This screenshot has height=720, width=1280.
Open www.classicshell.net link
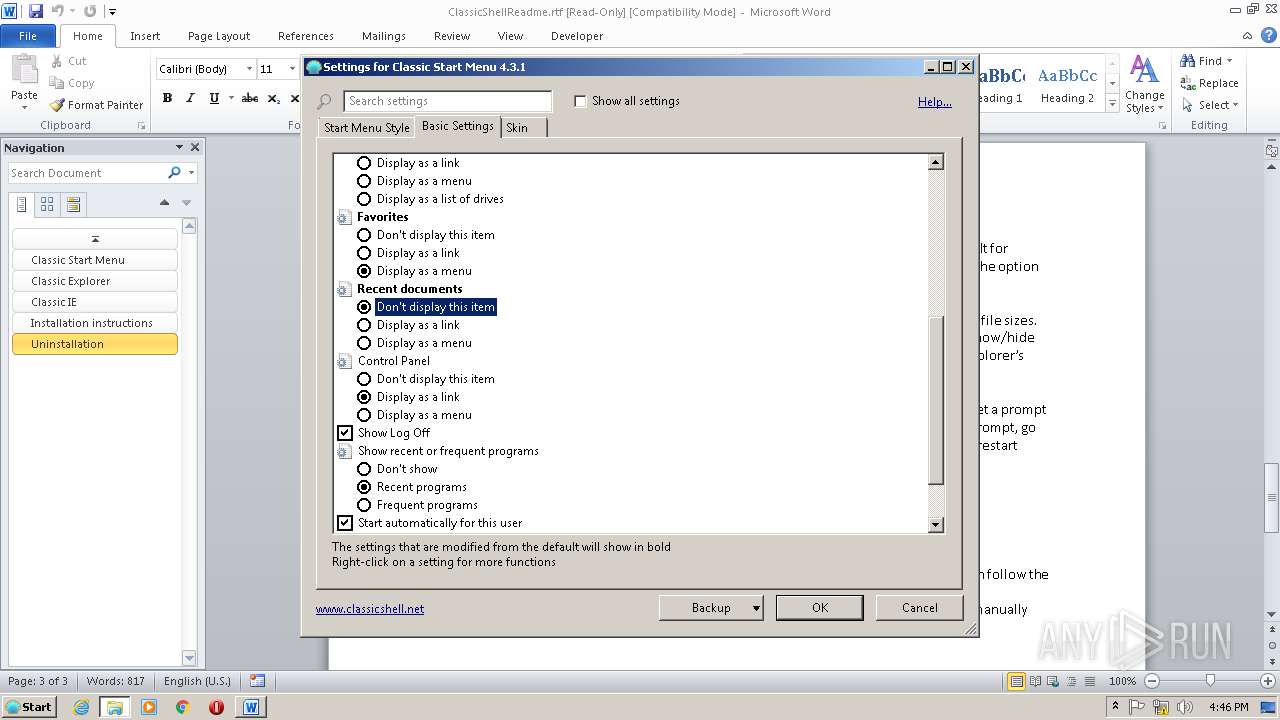[x=370, y=609]
